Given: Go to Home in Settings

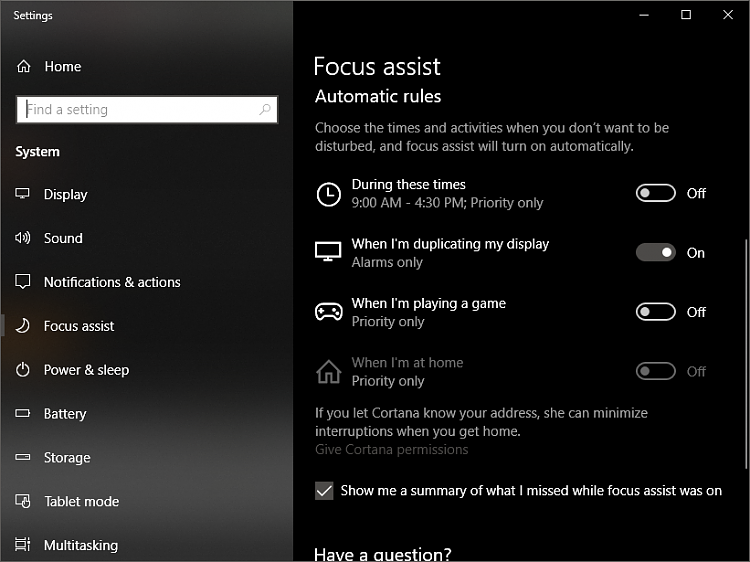Looking at the screenshot, I should [63, 66].
